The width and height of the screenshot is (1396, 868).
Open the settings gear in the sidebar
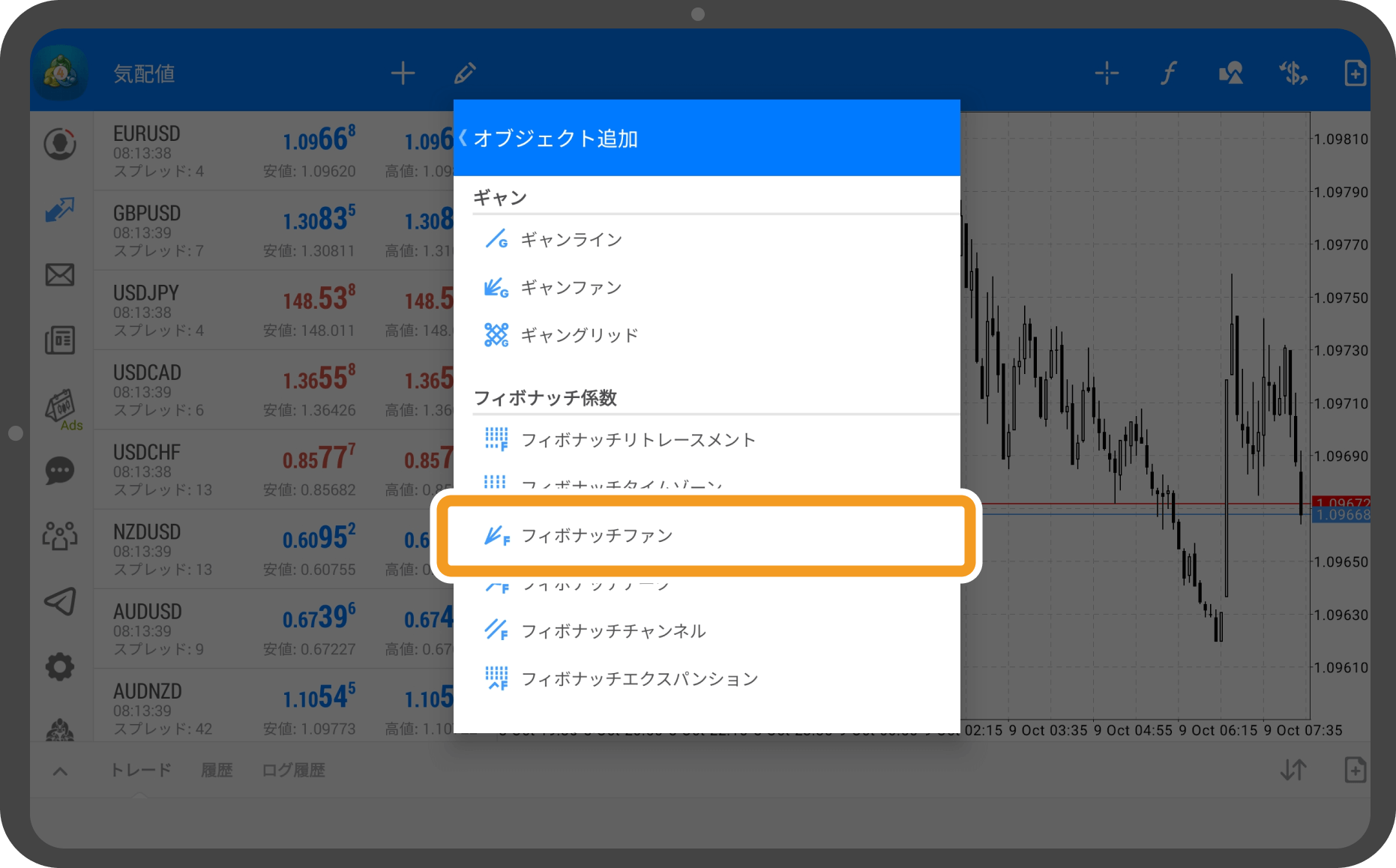tap(60, 666)
